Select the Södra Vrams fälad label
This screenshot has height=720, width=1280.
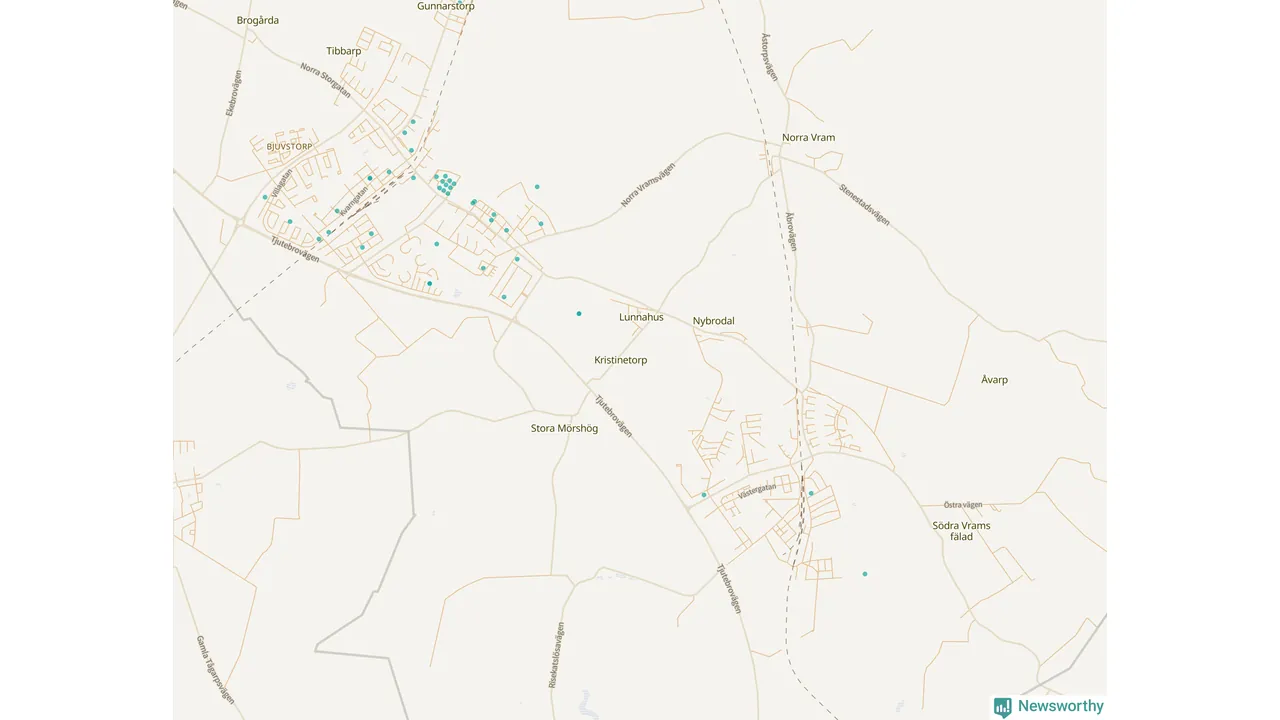click(961, 531)
